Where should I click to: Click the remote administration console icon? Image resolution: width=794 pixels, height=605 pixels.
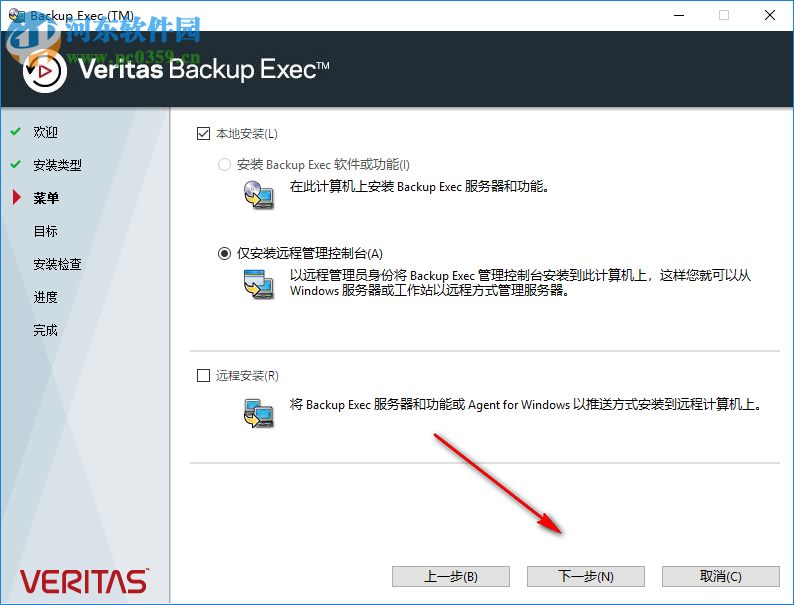[259, 284]
